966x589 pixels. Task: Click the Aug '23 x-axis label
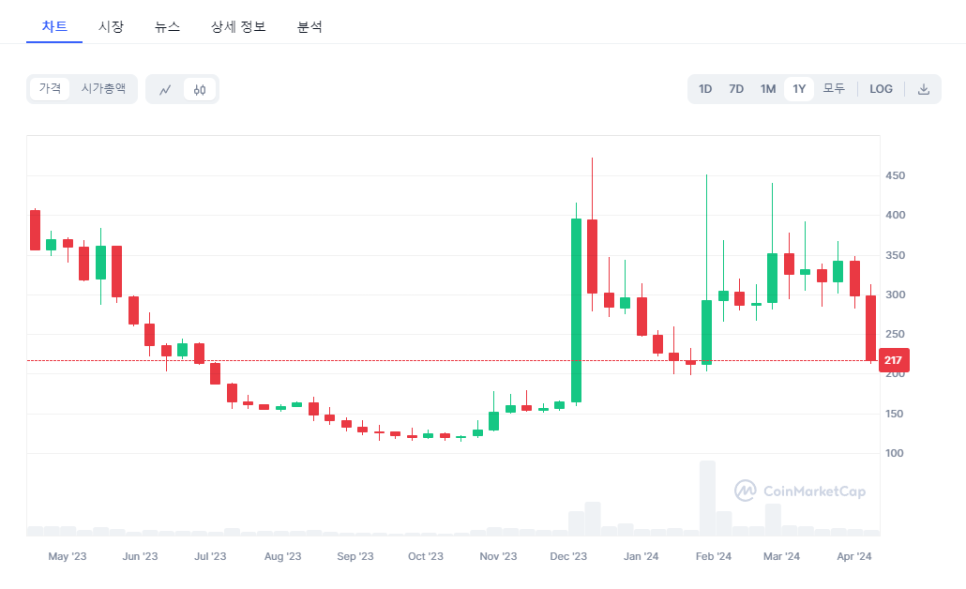pyautogui.click(x=283, y=556)
